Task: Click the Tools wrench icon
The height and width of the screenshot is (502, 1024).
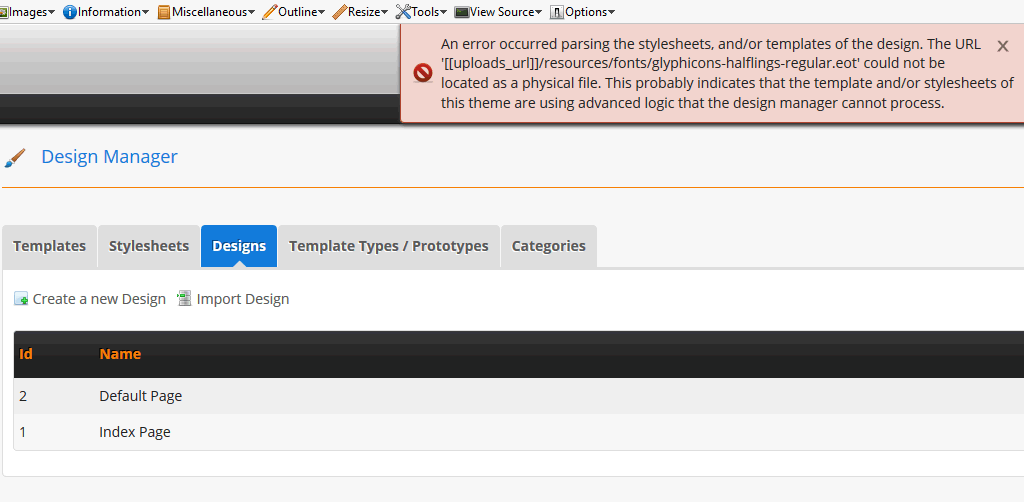Action: (x=403, y=12)
